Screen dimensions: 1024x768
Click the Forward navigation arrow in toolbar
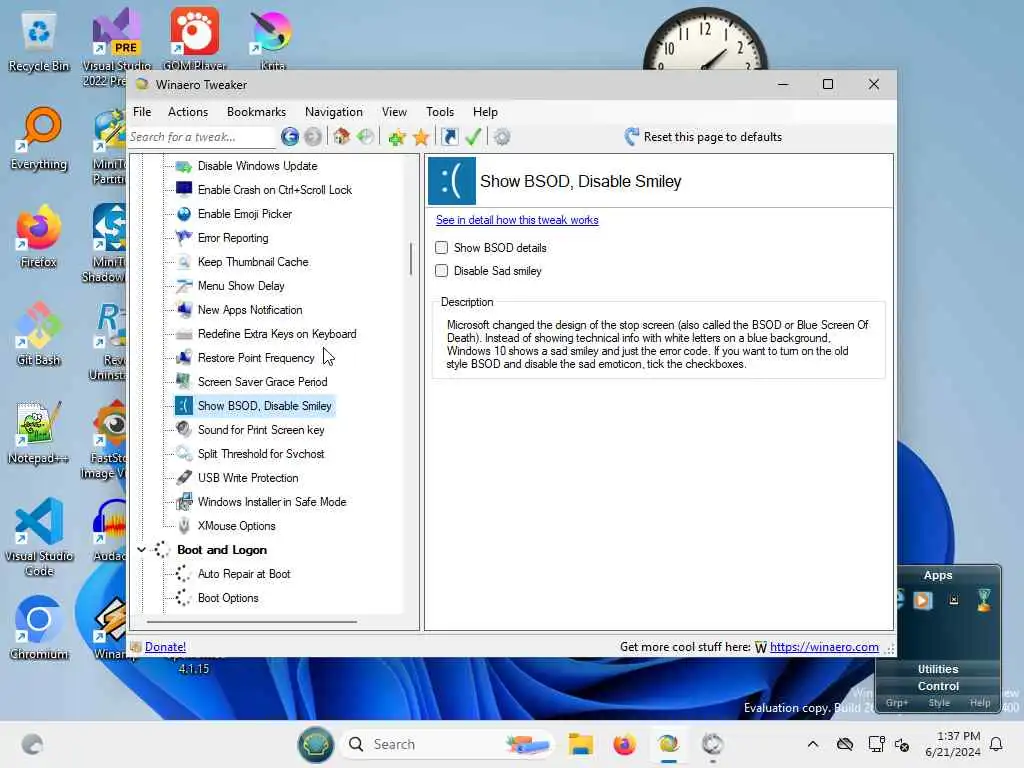[313, 136]
